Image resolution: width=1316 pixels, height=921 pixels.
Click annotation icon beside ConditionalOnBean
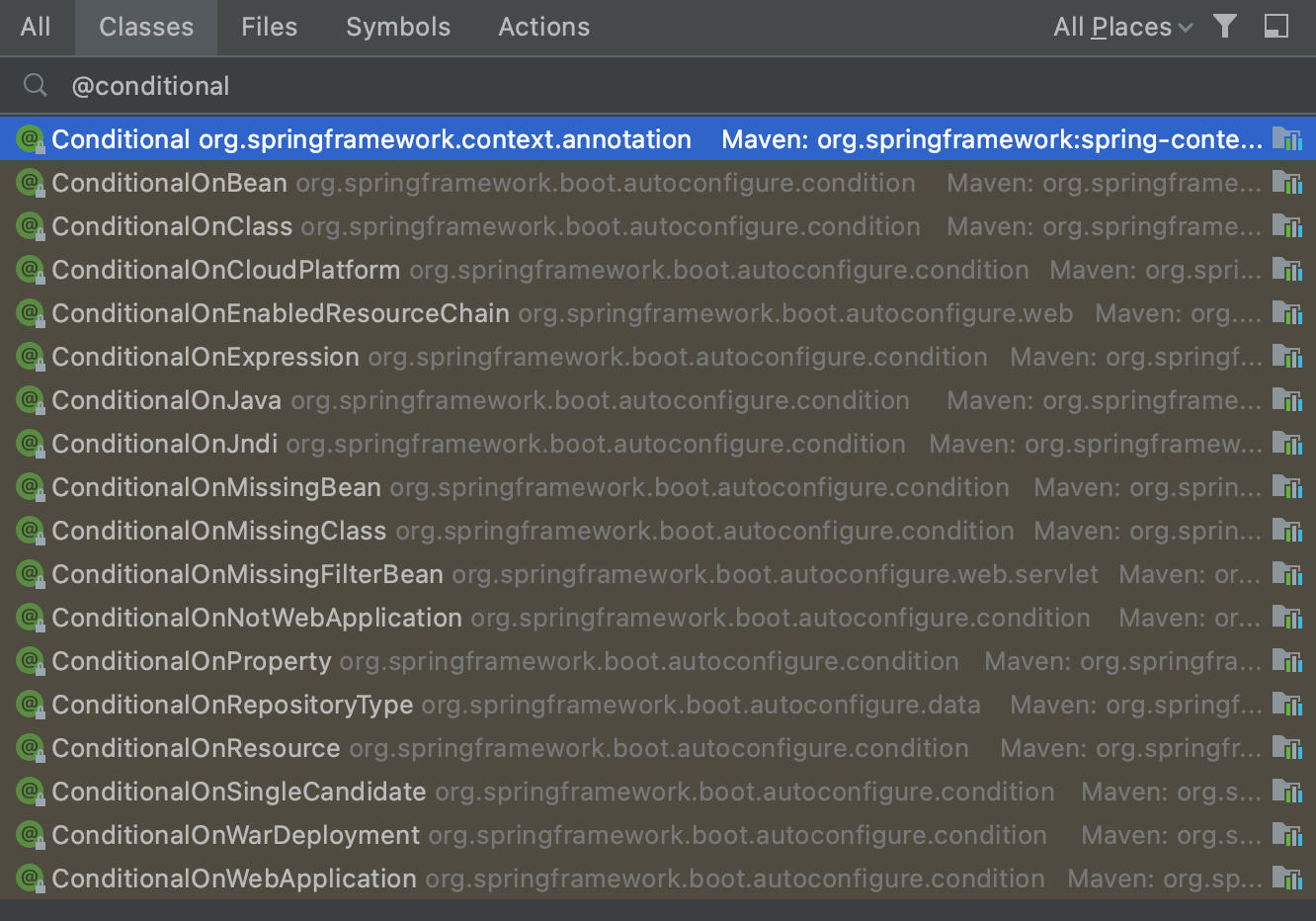point(31,183)
